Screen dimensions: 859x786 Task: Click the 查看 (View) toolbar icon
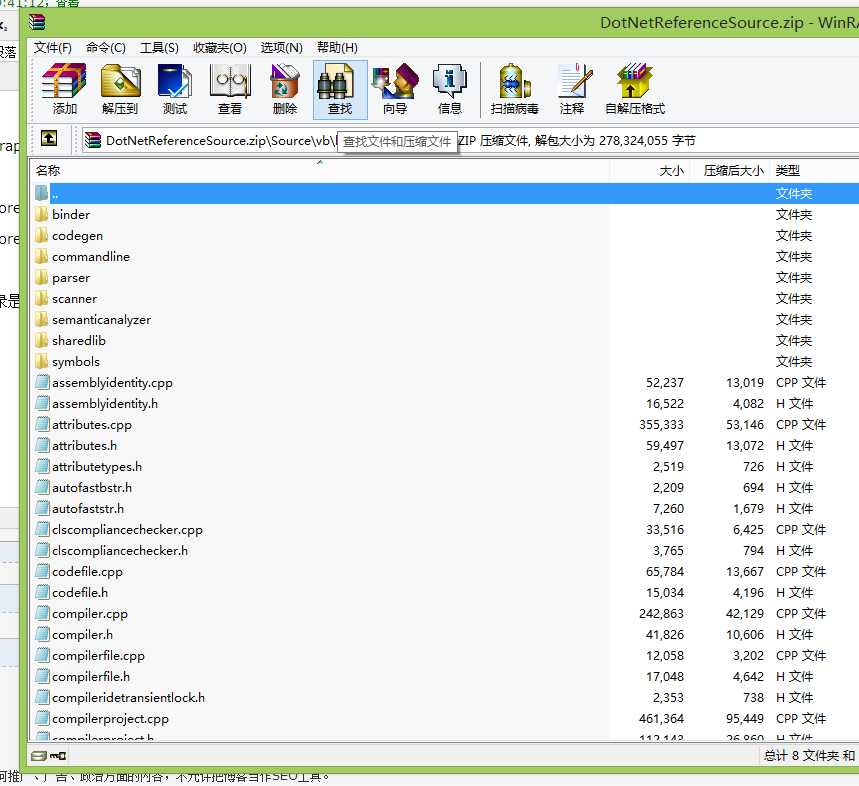230,89
